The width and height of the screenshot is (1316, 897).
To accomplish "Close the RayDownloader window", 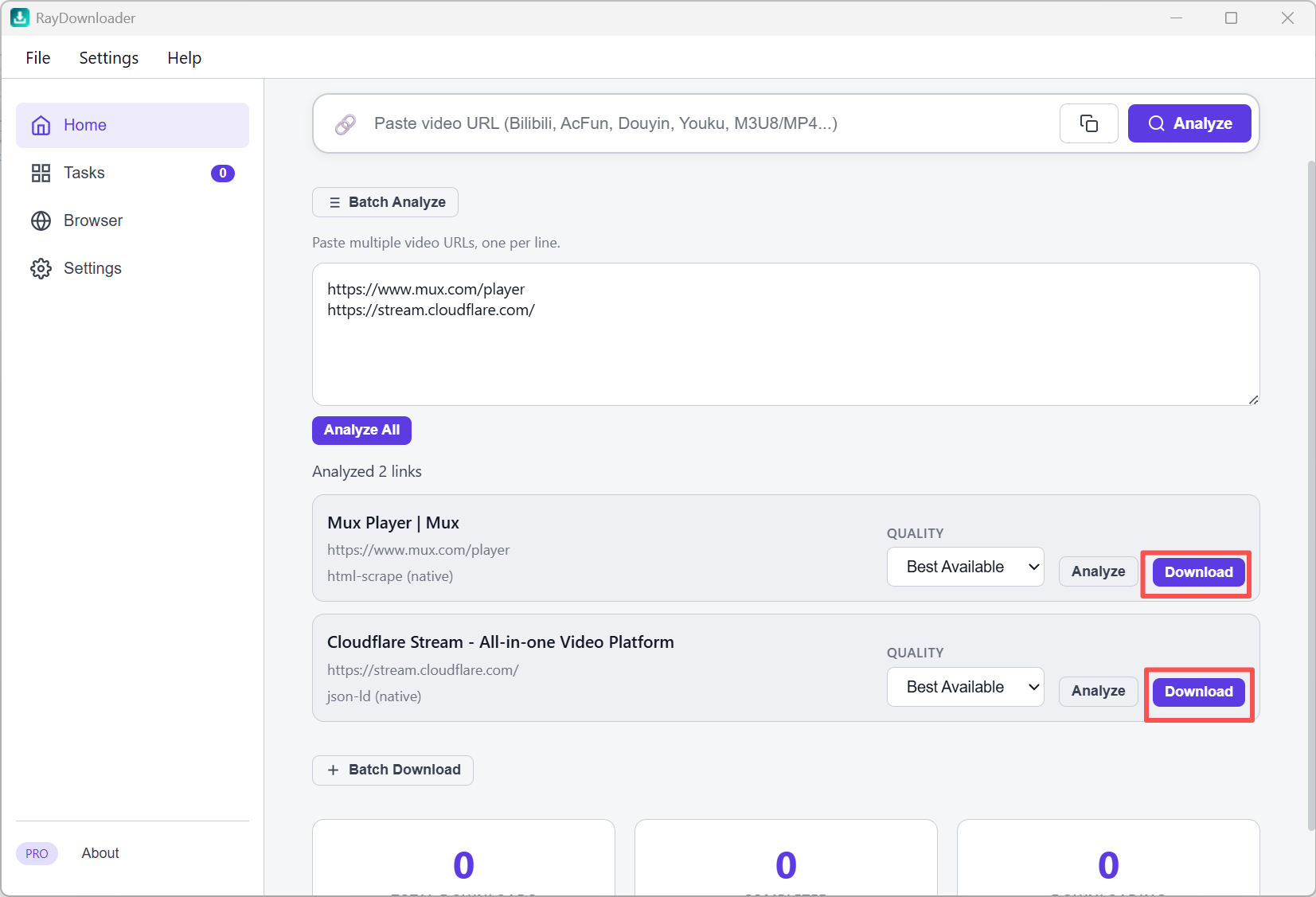I will point(1287,18).
